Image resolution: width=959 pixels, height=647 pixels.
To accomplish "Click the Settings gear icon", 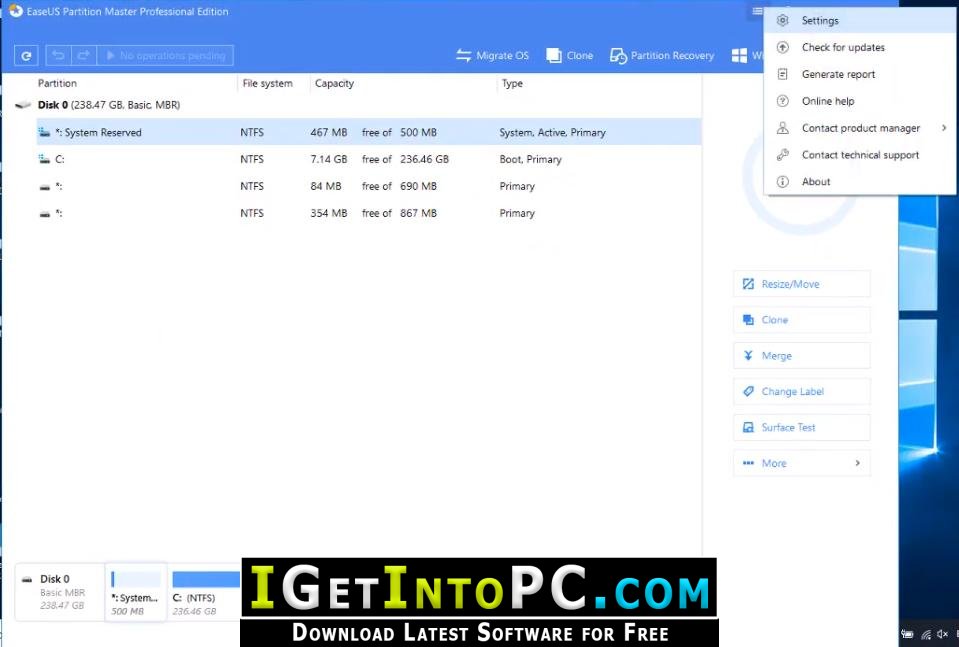I will coord(782,21).
